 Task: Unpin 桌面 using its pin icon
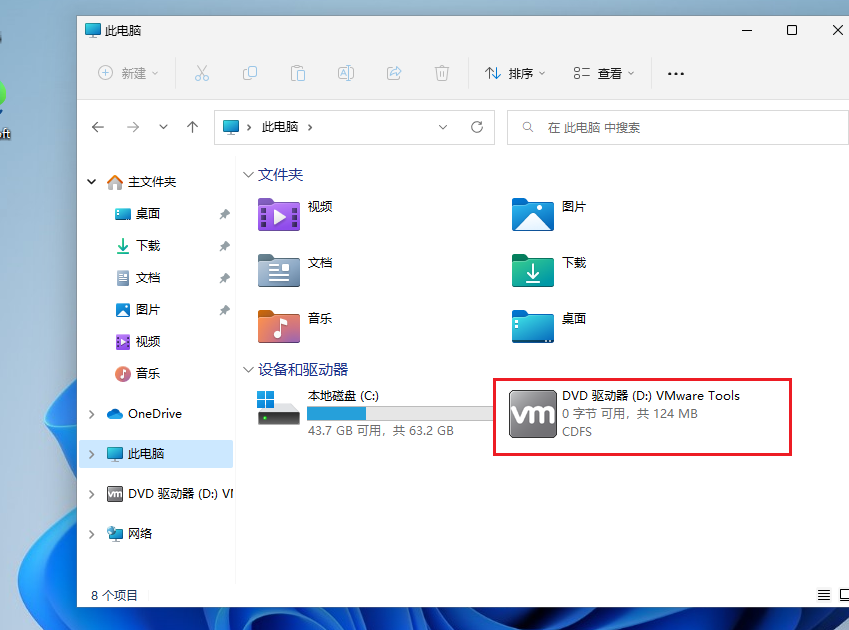[224, 214]
